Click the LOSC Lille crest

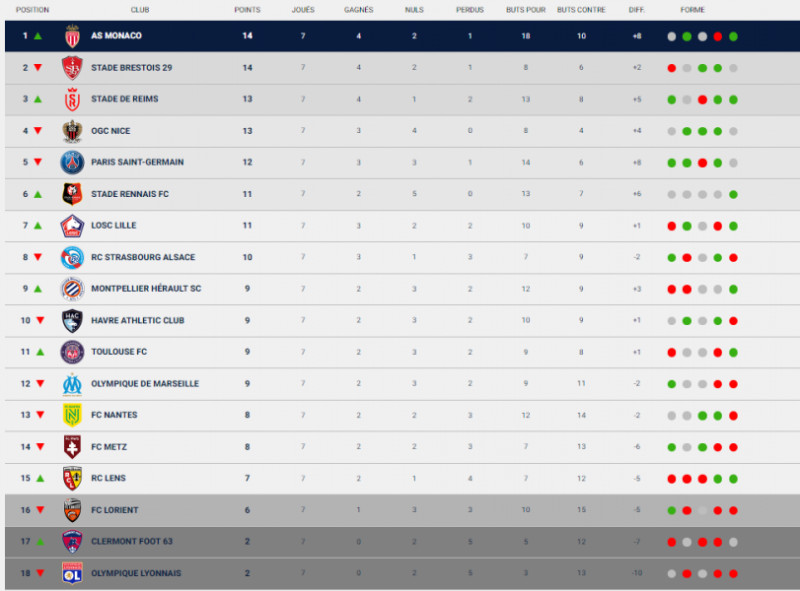pos(72,226)
